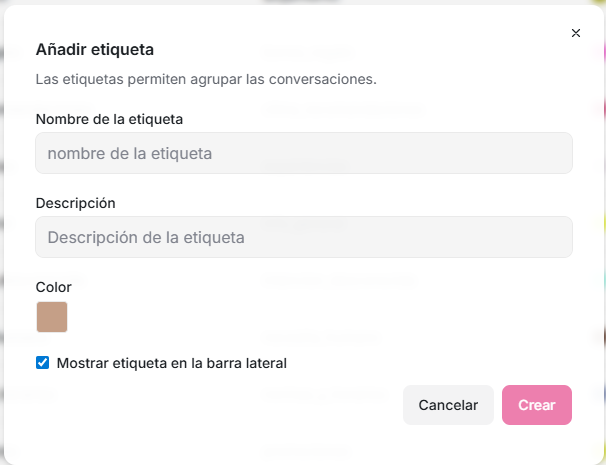Click the "Color" label above the swatch

tap(54, 287)
